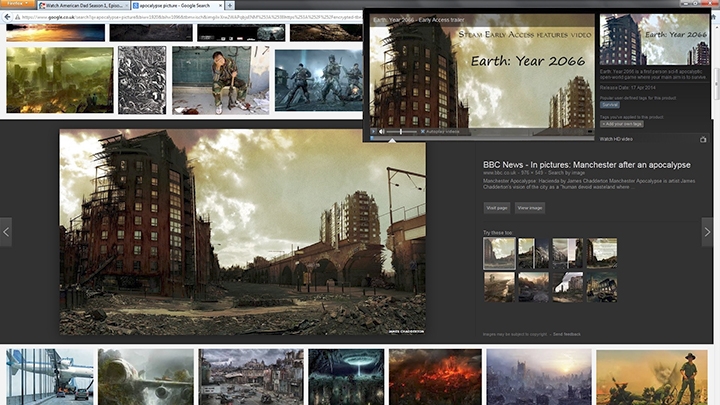Open a new browser tab
Image resolution: width=720 pixels, height=405 pixels.
pyautogui.click(x=231, y=6)
